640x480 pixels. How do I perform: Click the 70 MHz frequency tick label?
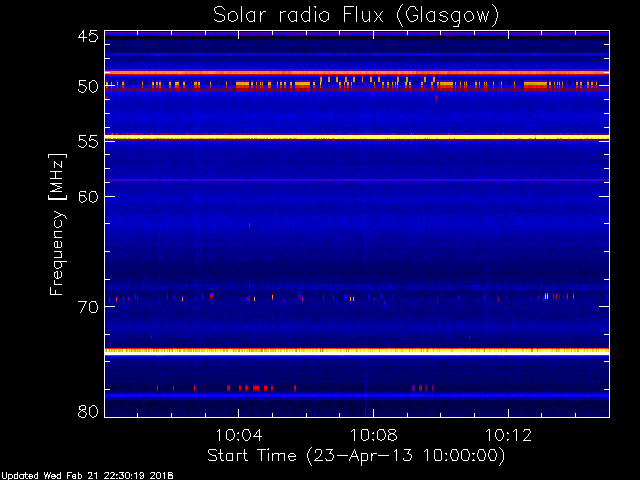point(87,307)
